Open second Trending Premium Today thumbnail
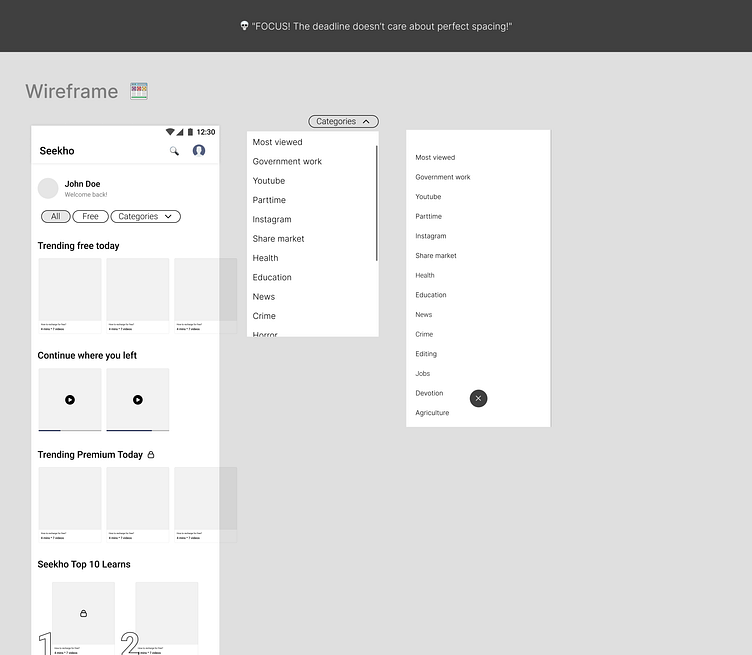The height and width of the screenshot is (655, 752). [138, 499]
